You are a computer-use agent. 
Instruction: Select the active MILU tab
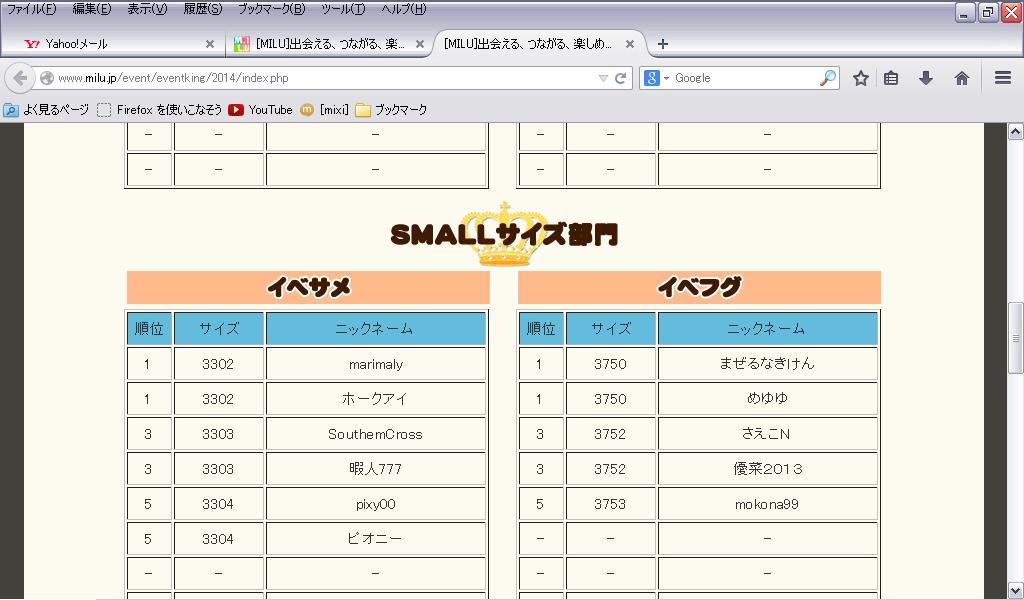537,44
